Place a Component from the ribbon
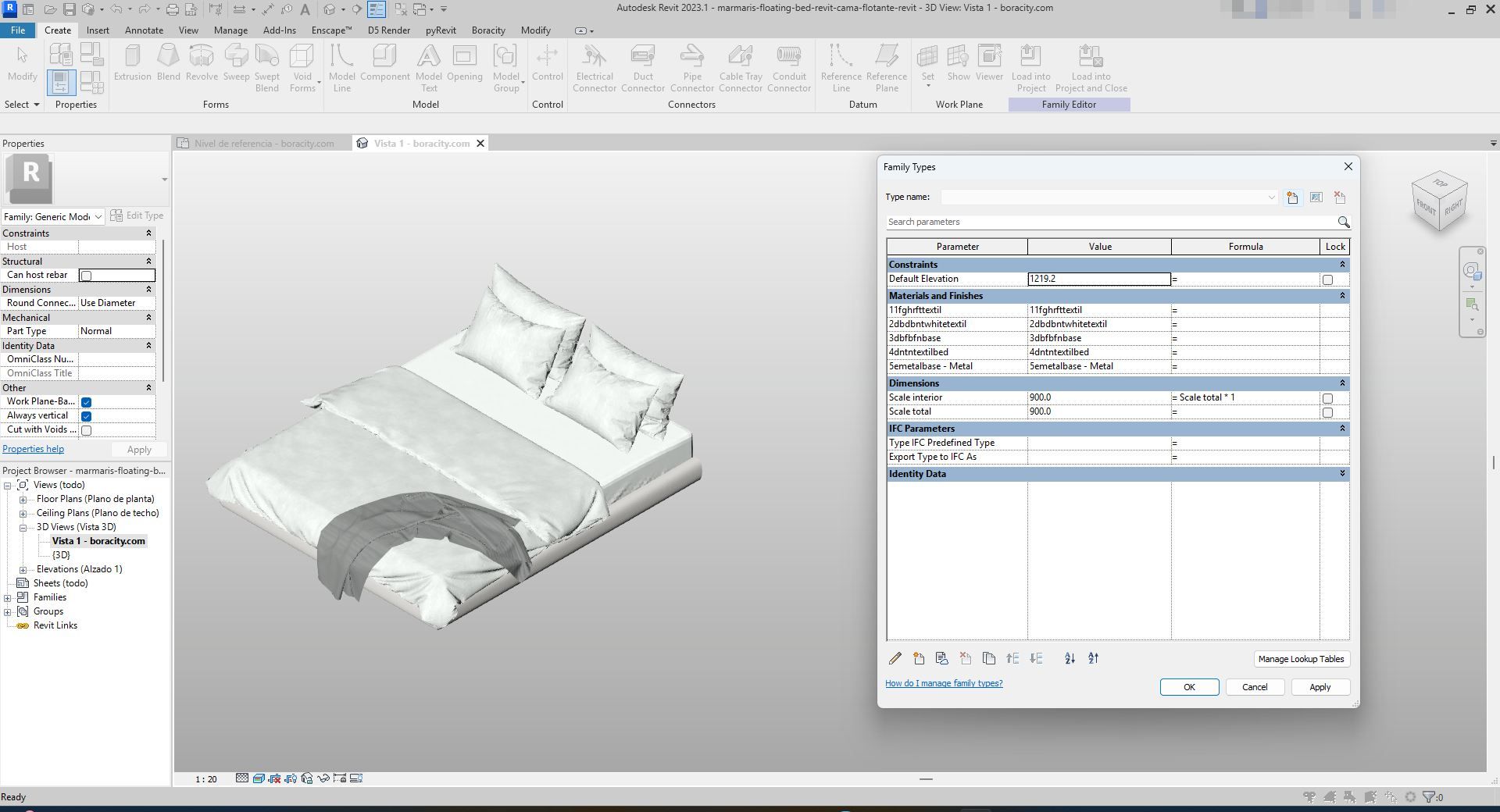 (x=385, y=62)
